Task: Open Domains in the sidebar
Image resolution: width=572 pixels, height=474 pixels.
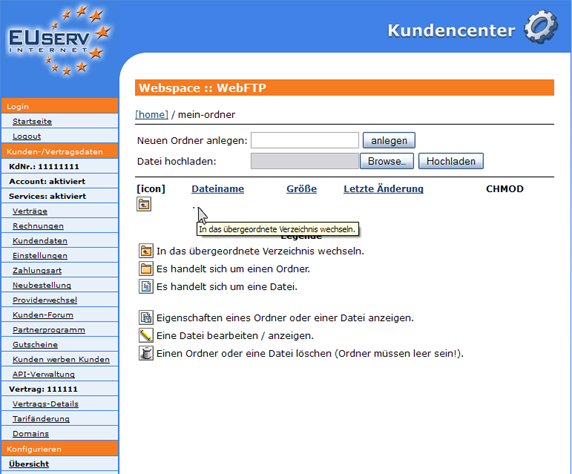Action: 31,434
